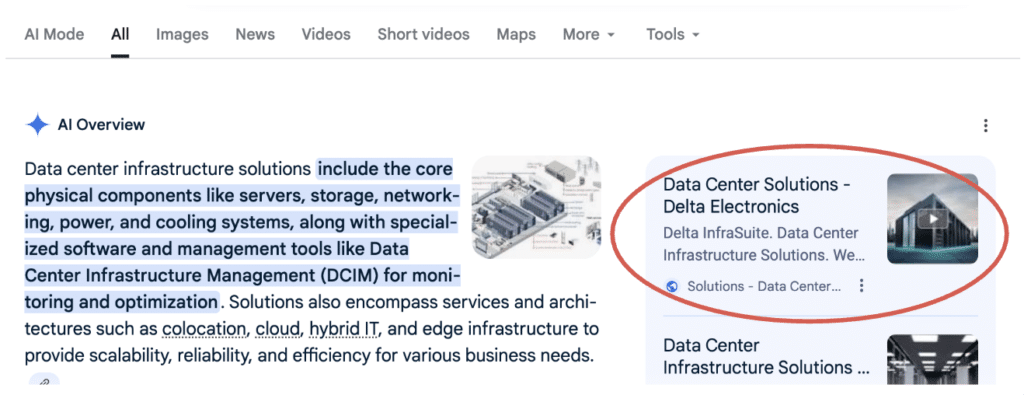The height and width of the screenshot is (395, 1024).
Task: Open Data Center Solutions - Delta Electronics link
Action: (757, 195)
